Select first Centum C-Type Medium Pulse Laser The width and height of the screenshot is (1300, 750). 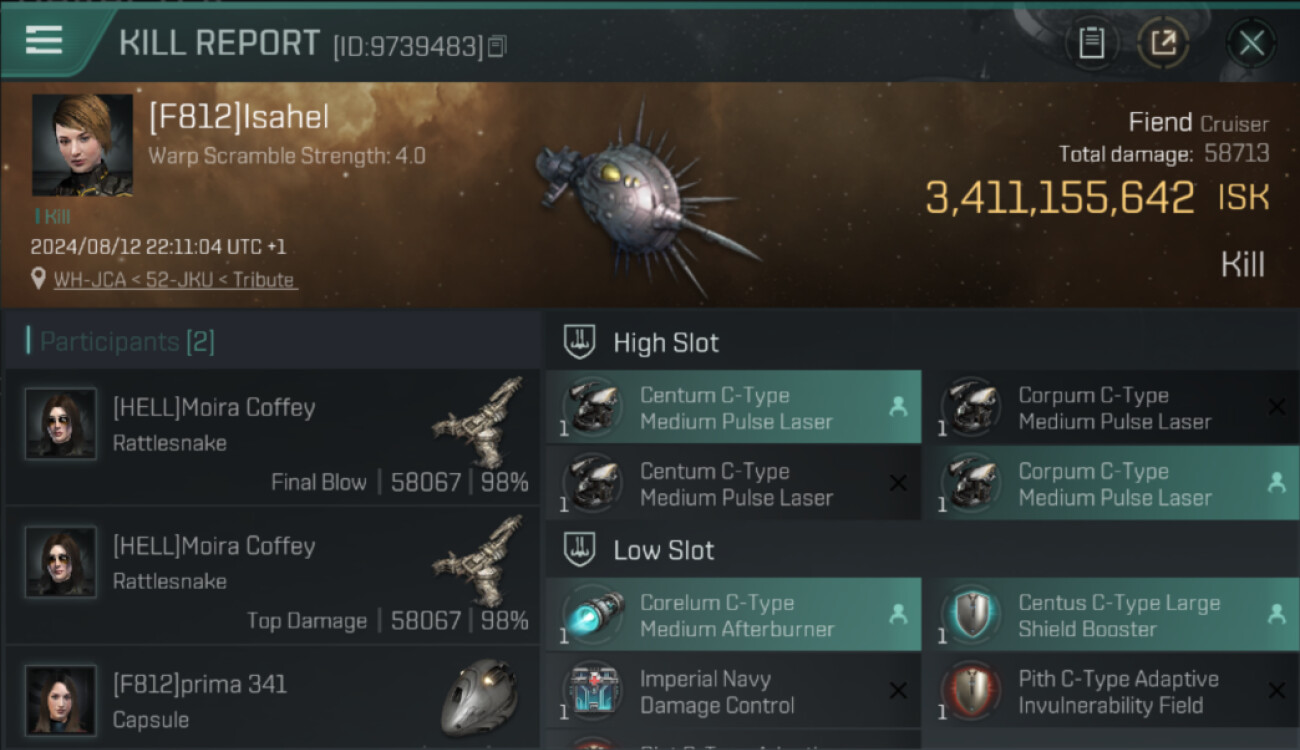click(733, 408)
